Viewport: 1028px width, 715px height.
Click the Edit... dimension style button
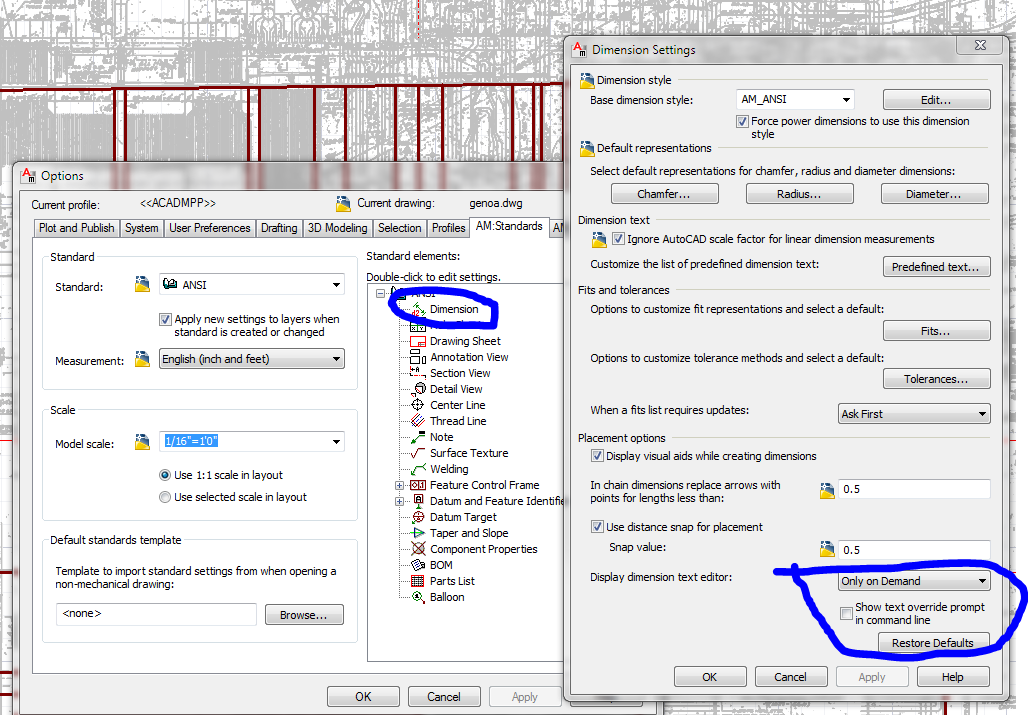pos(936,100)
